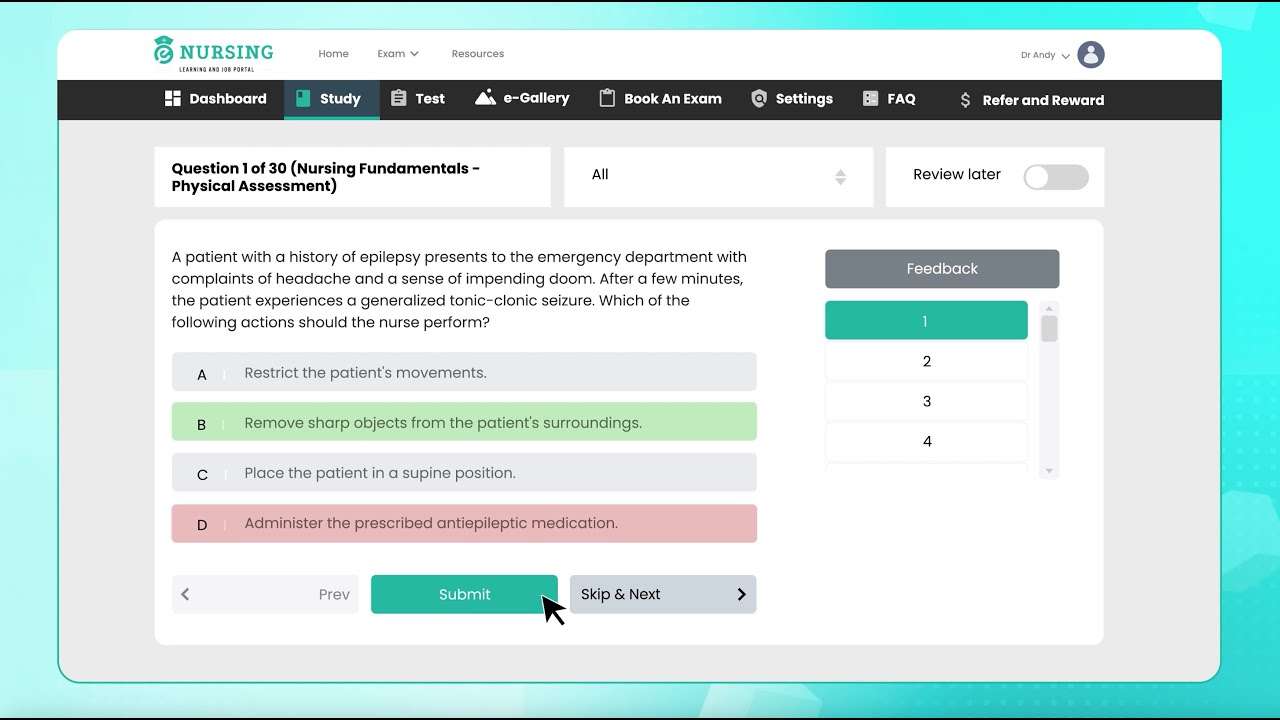Click the FAQ list icon
This screenshot has height=720, width=1280.
[x=870, y=98]
